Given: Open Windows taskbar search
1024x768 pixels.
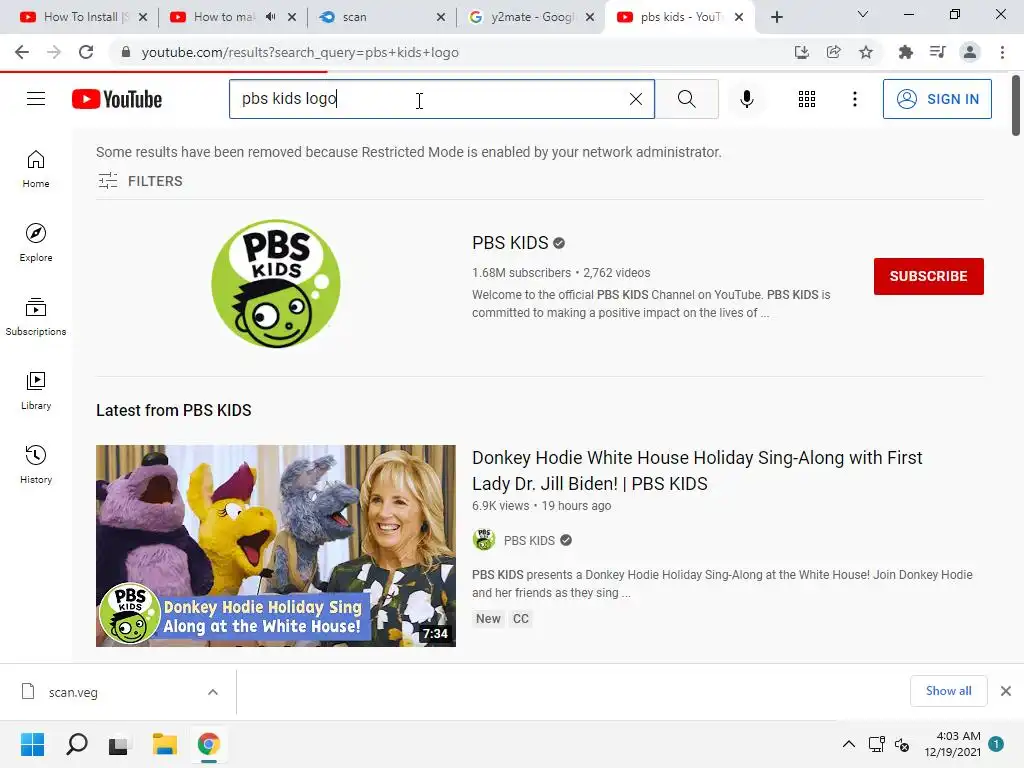Looking at the screenshot, I should 76,744.
